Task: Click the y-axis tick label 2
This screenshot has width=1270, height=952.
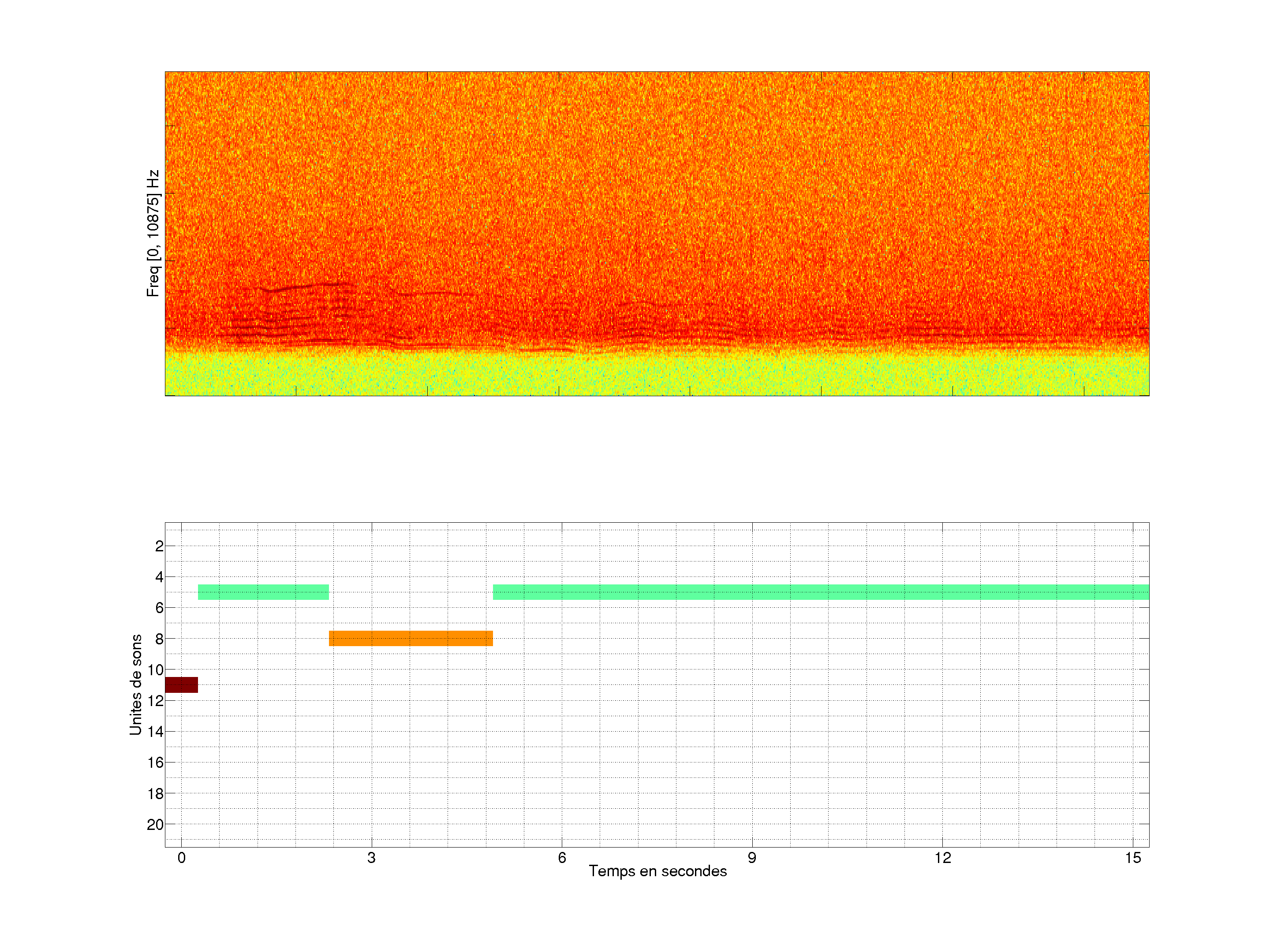Action: click(x=159, y=546)
